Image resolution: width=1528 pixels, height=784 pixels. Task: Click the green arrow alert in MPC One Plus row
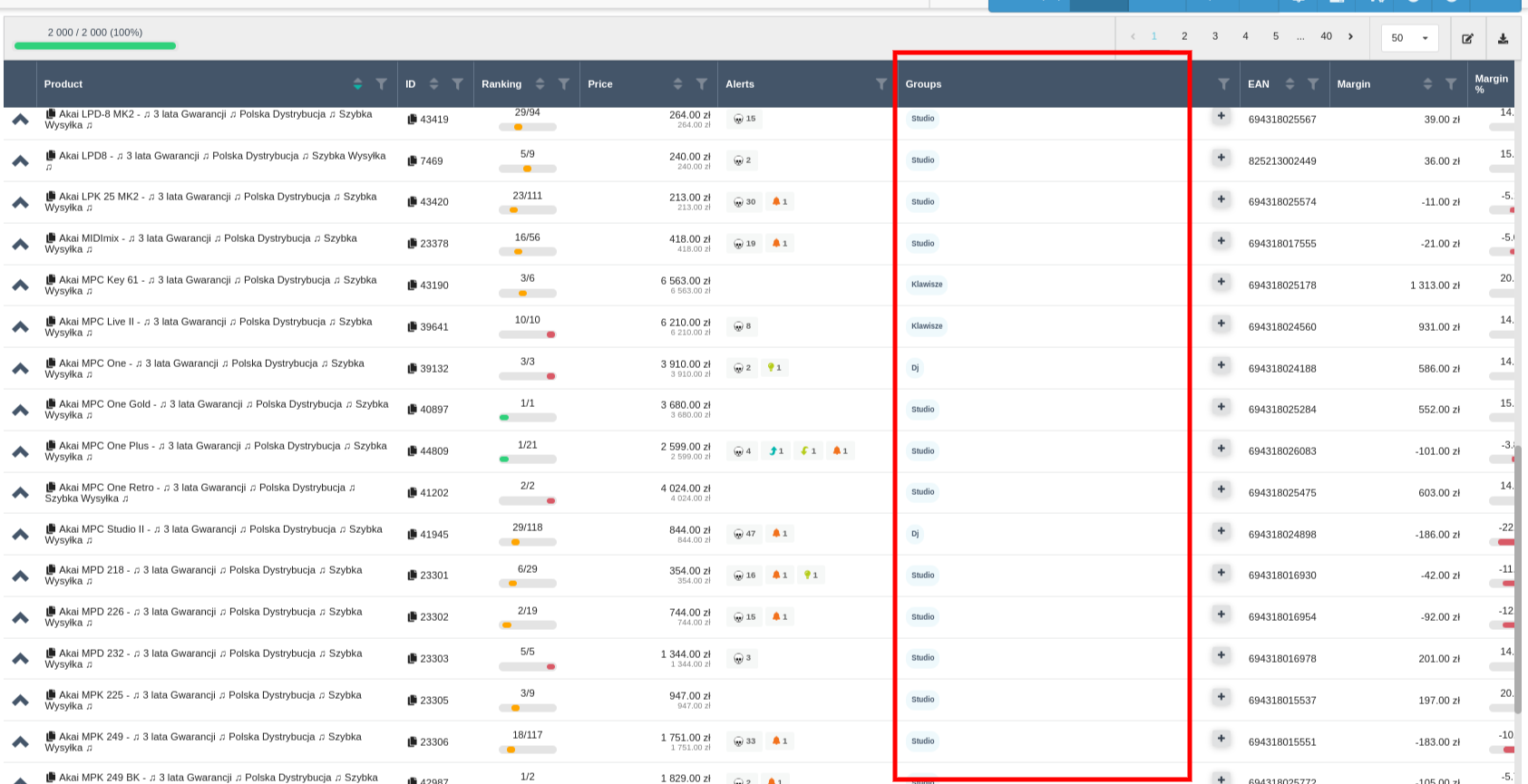[x=809, y=451]
